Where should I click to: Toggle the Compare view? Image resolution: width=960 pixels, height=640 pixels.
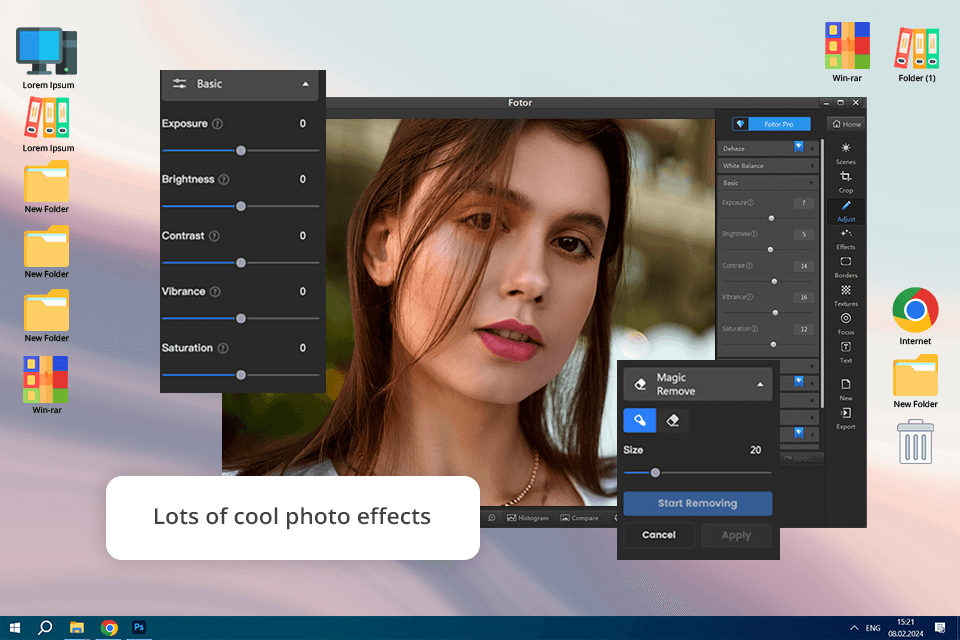click(579, 518)
